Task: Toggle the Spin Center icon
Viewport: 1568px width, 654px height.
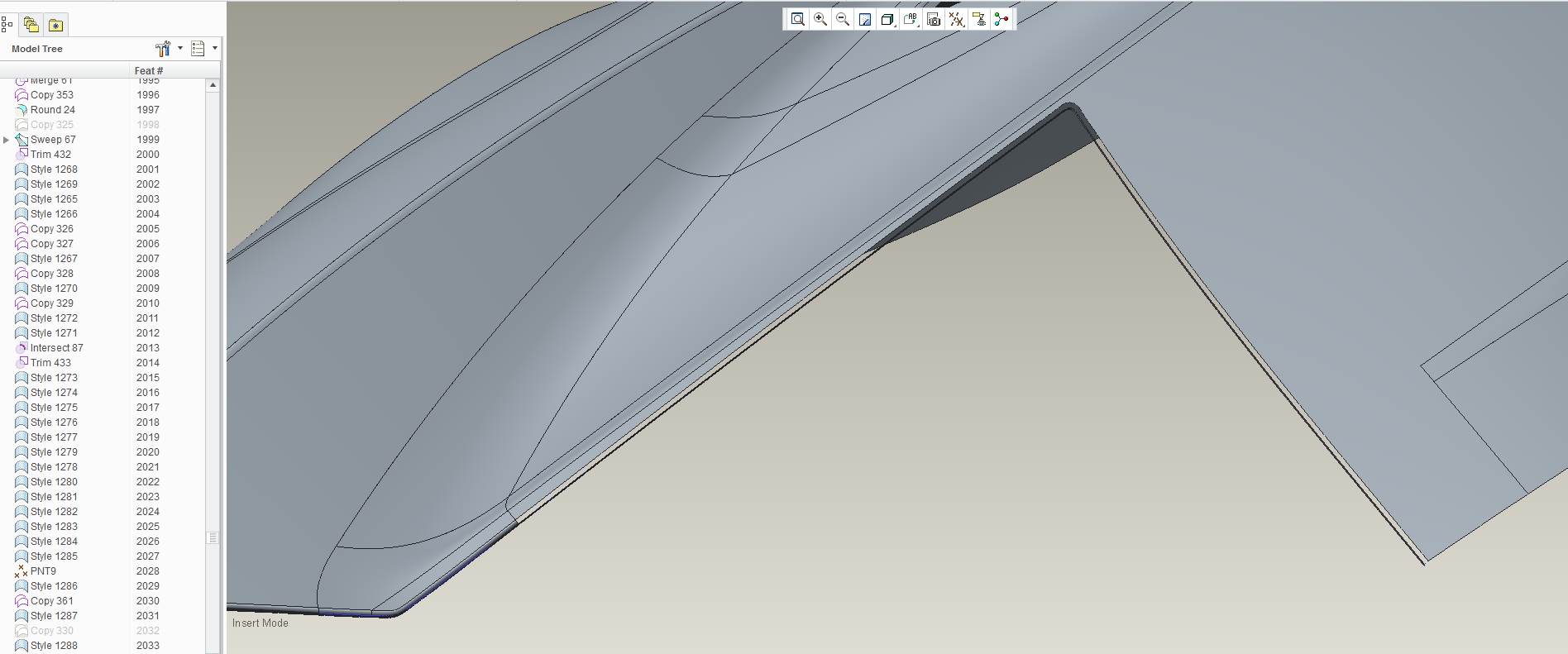Action: (1002, 20)
